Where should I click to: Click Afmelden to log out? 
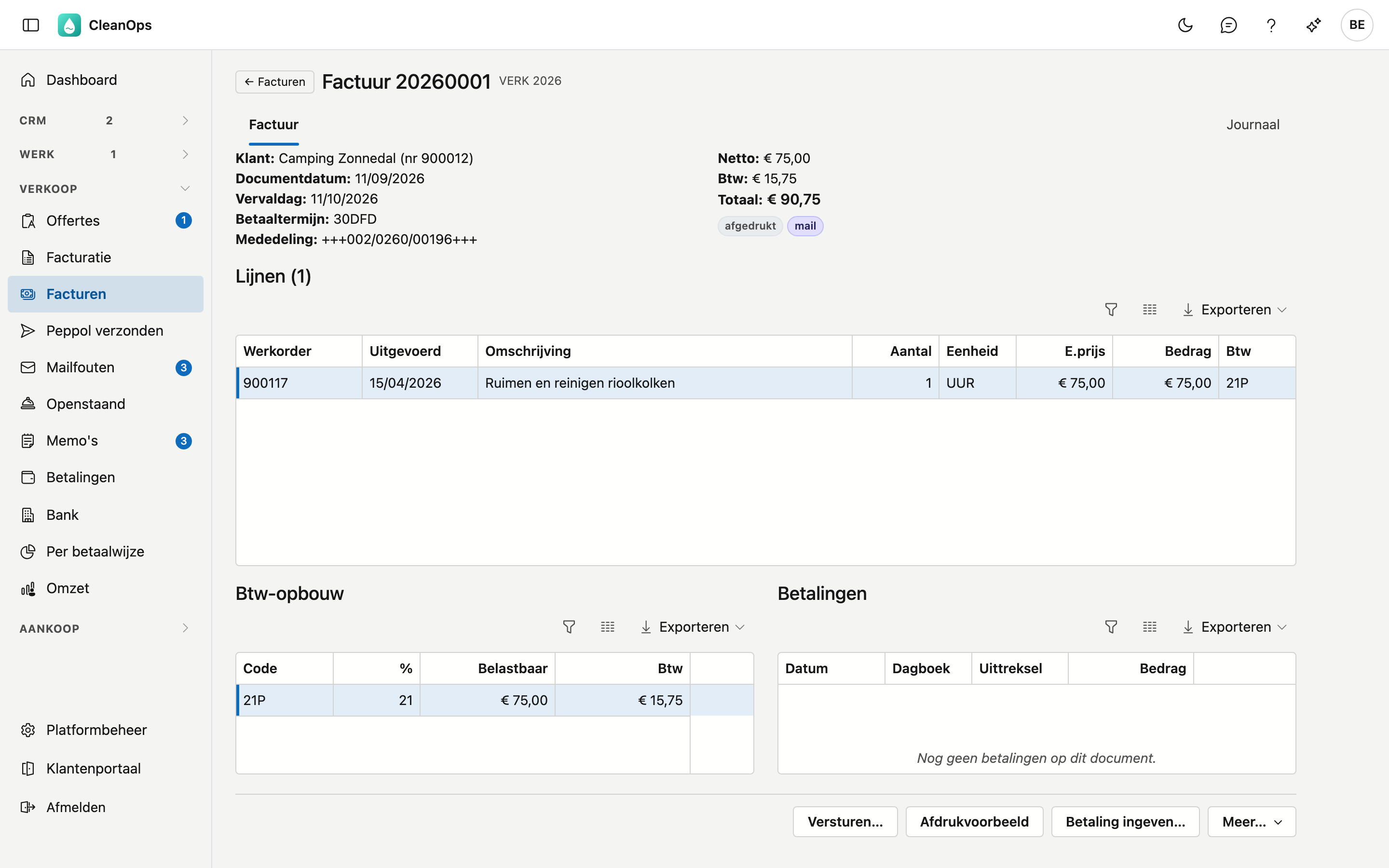[x=106, y=807]
